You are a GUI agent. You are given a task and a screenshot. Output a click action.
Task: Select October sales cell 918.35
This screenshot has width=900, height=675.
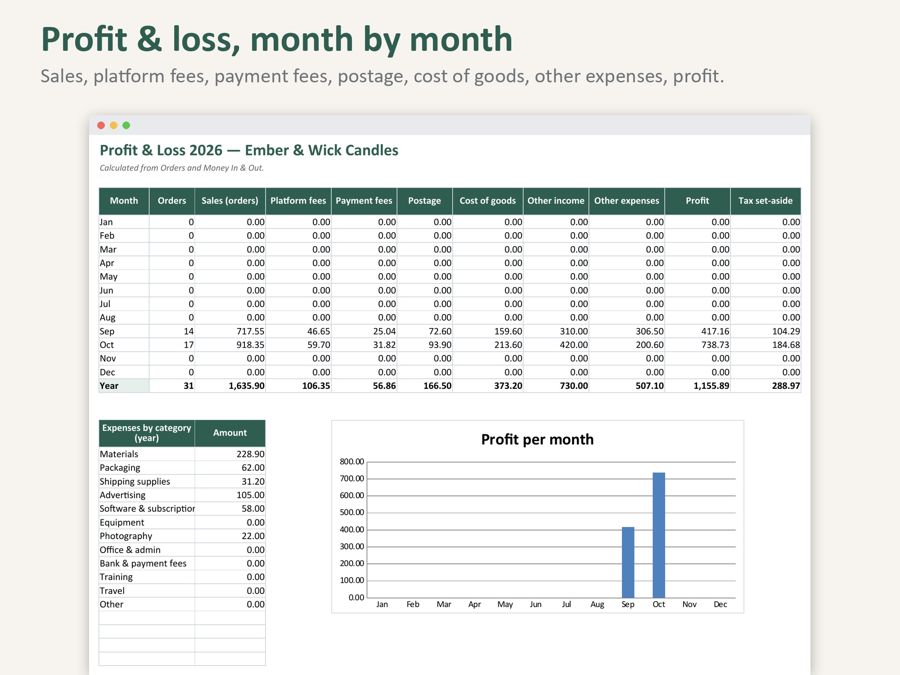(x=230, y=345)
